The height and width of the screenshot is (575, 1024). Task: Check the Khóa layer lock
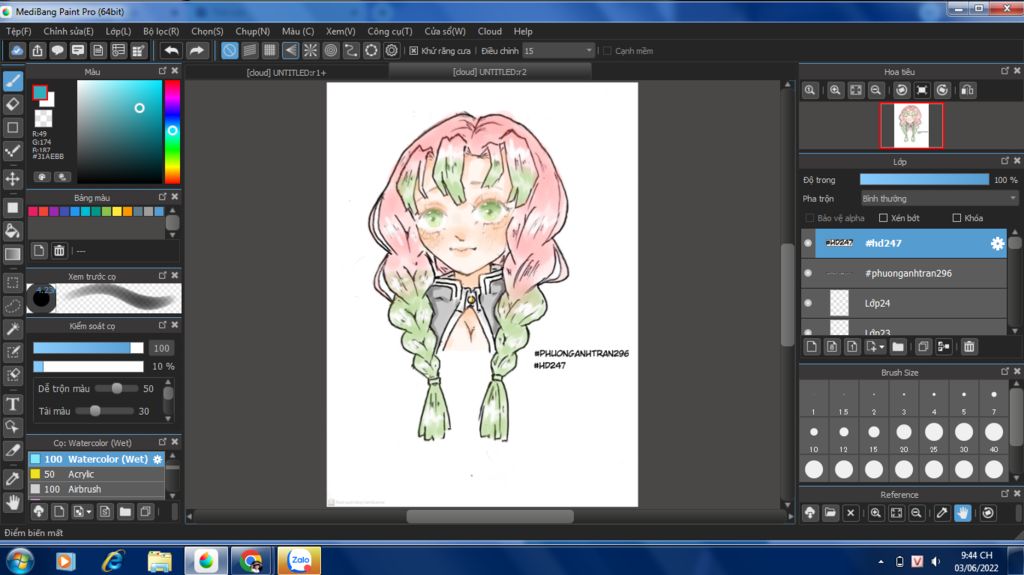tap(957, 218)
